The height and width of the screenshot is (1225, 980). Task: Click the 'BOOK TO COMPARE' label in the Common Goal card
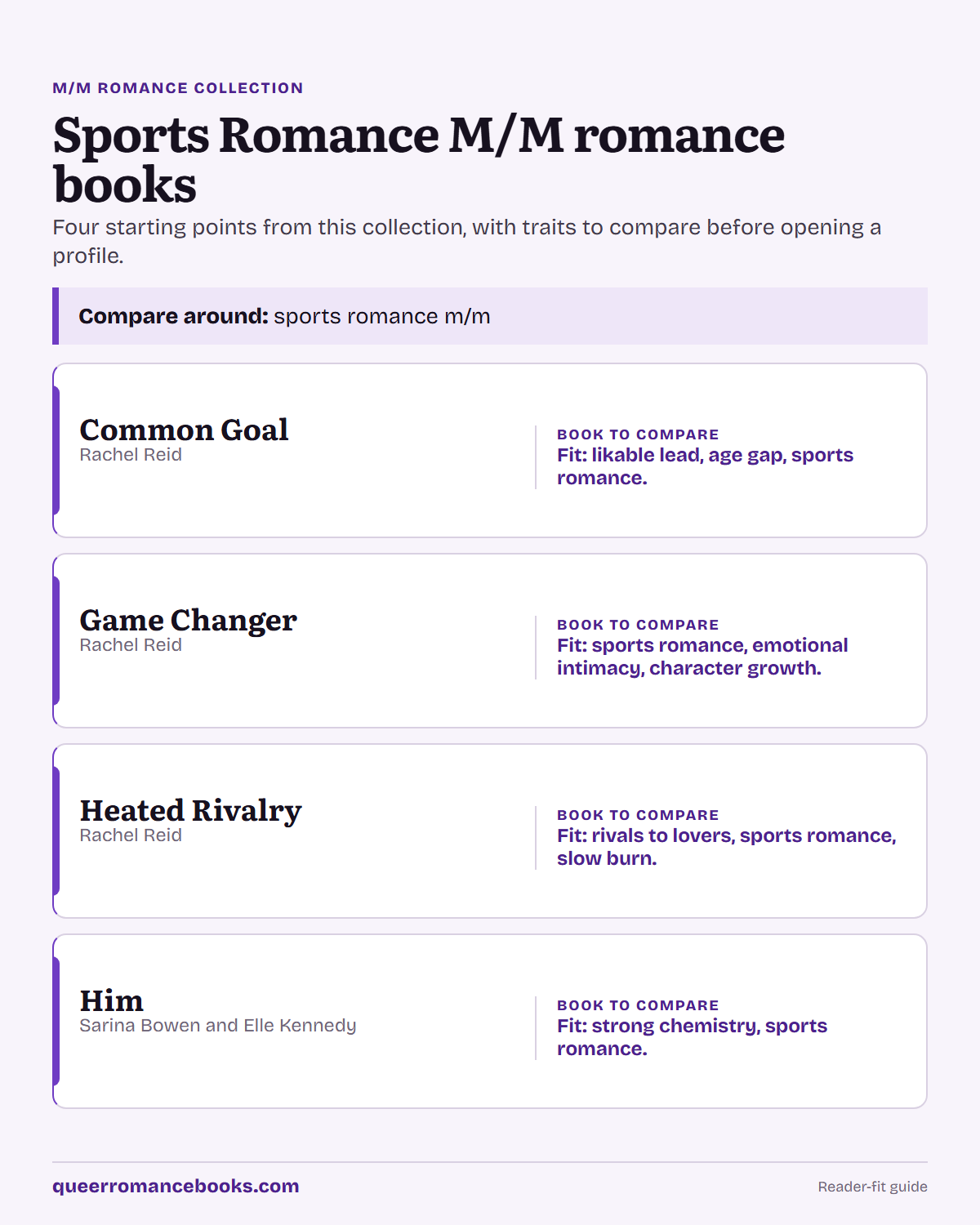(638, 434)
